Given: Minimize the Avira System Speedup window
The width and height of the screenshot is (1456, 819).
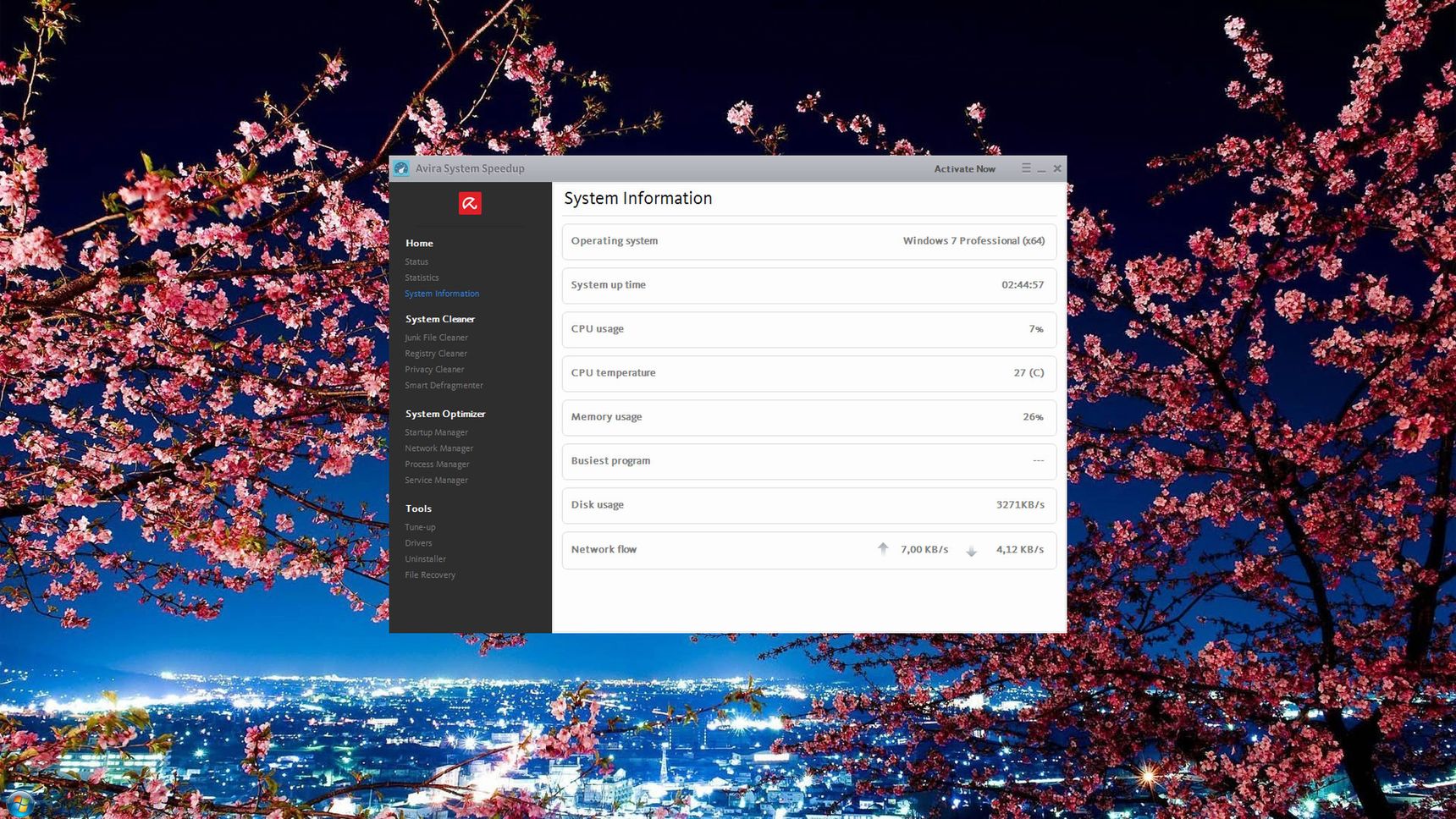Looking at the screenshot, I should click(1042, 169).
